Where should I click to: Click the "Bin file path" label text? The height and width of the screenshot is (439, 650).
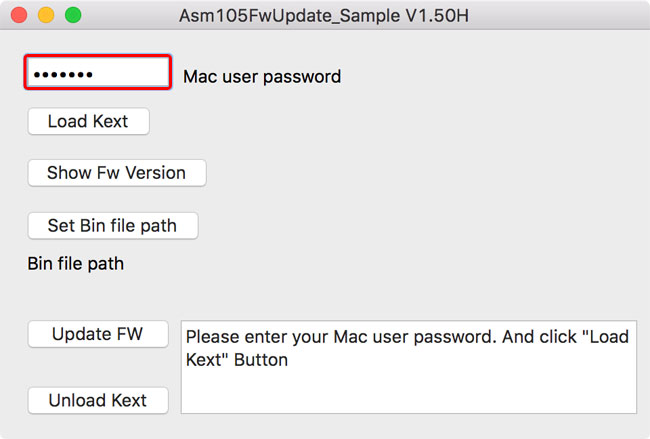tap(76, 264)
